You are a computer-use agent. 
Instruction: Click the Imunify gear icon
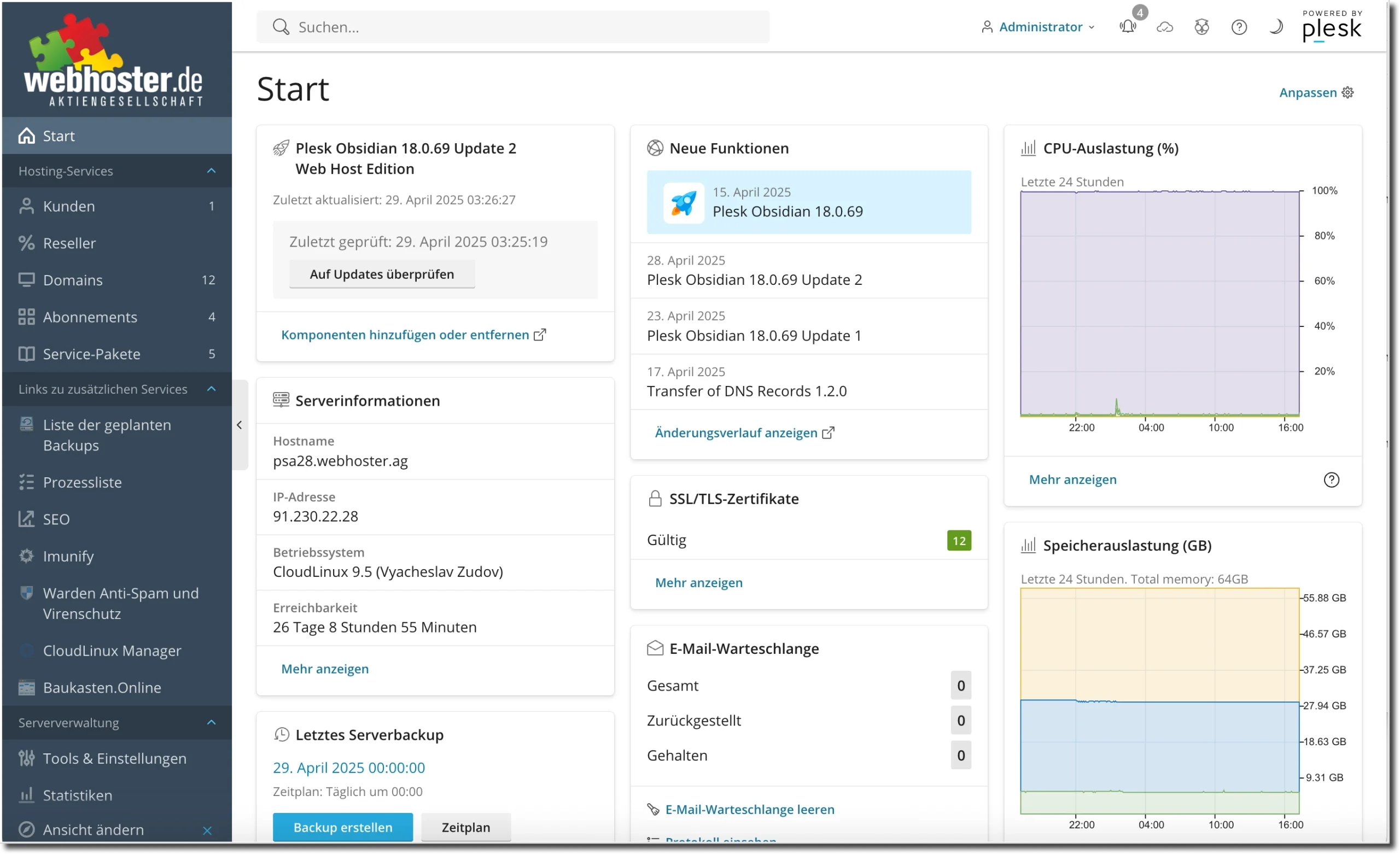point(26,555)
